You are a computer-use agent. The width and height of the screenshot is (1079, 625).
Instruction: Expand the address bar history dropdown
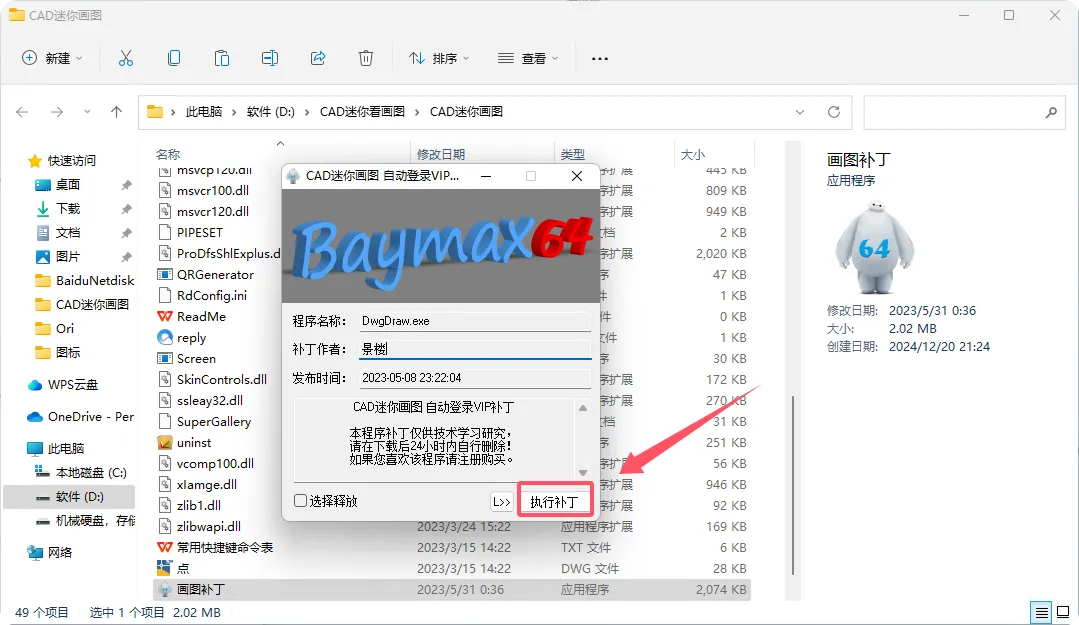pyautogui.click(x=800, y=112)
